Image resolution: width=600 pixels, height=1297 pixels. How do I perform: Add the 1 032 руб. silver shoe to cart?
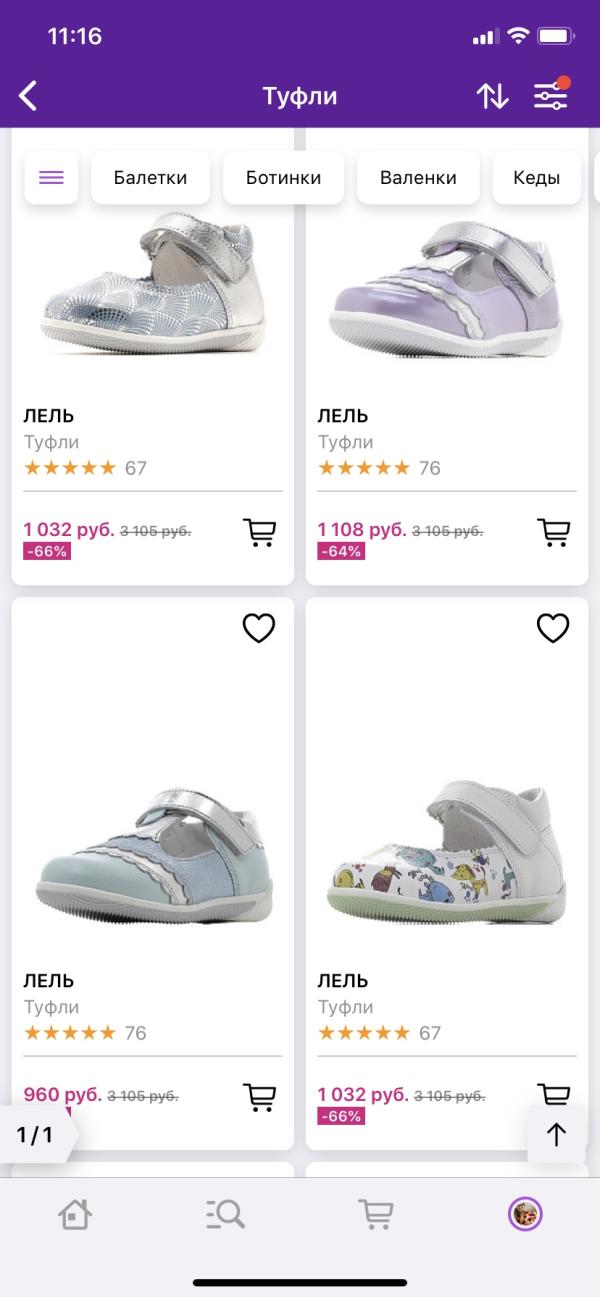[x=260, y=533]
